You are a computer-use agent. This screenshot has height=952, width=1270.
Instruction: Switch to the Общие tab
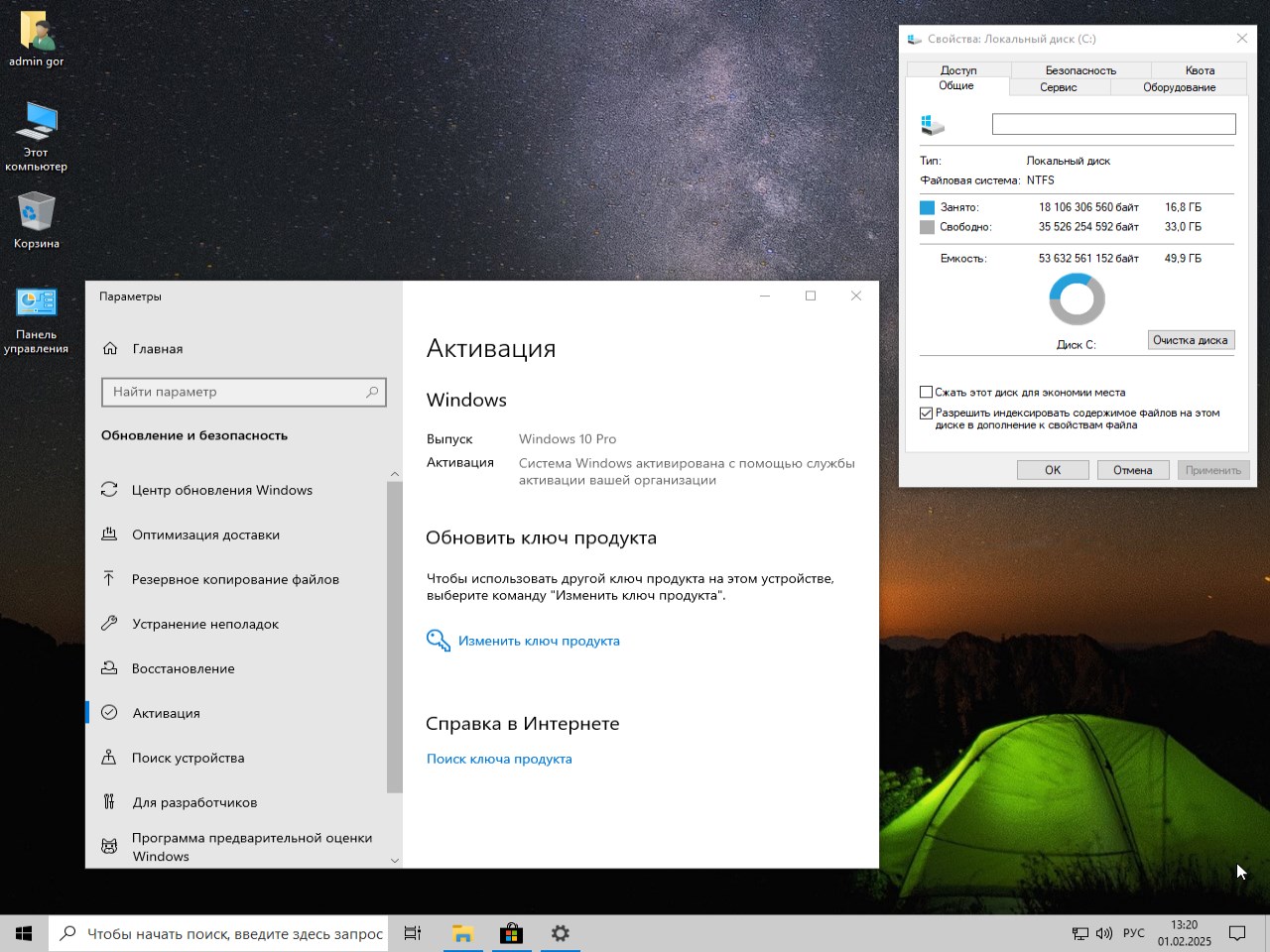956,86
